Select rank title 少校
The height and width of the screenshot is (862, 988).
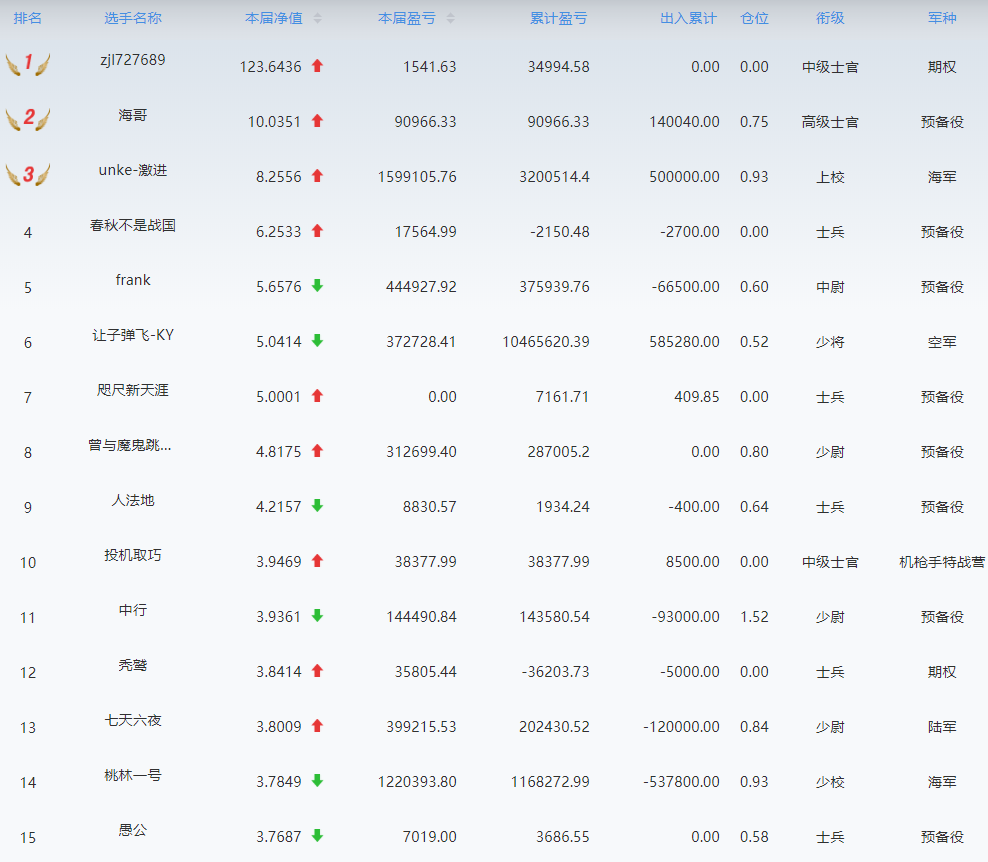(830, 782)
